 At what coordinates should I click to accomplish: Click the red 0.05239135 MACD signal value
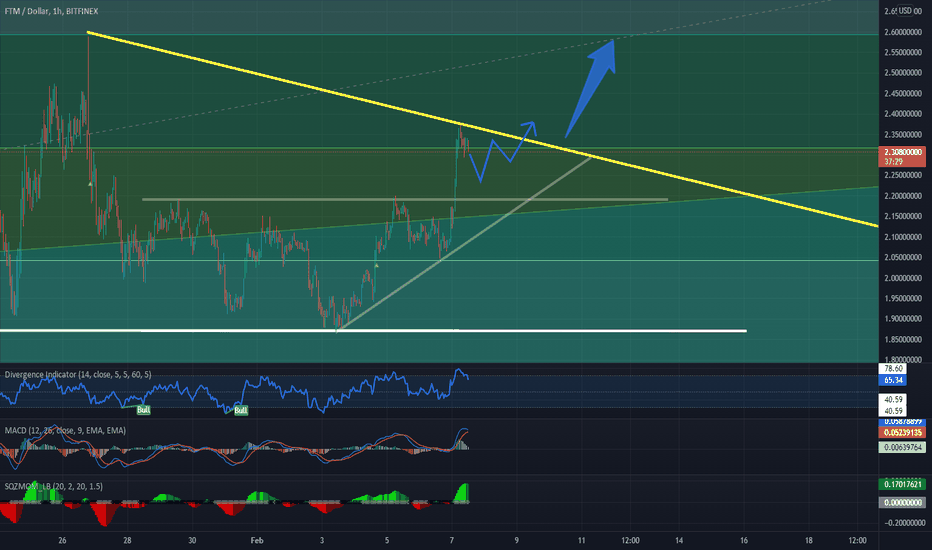tap(903, 433)
